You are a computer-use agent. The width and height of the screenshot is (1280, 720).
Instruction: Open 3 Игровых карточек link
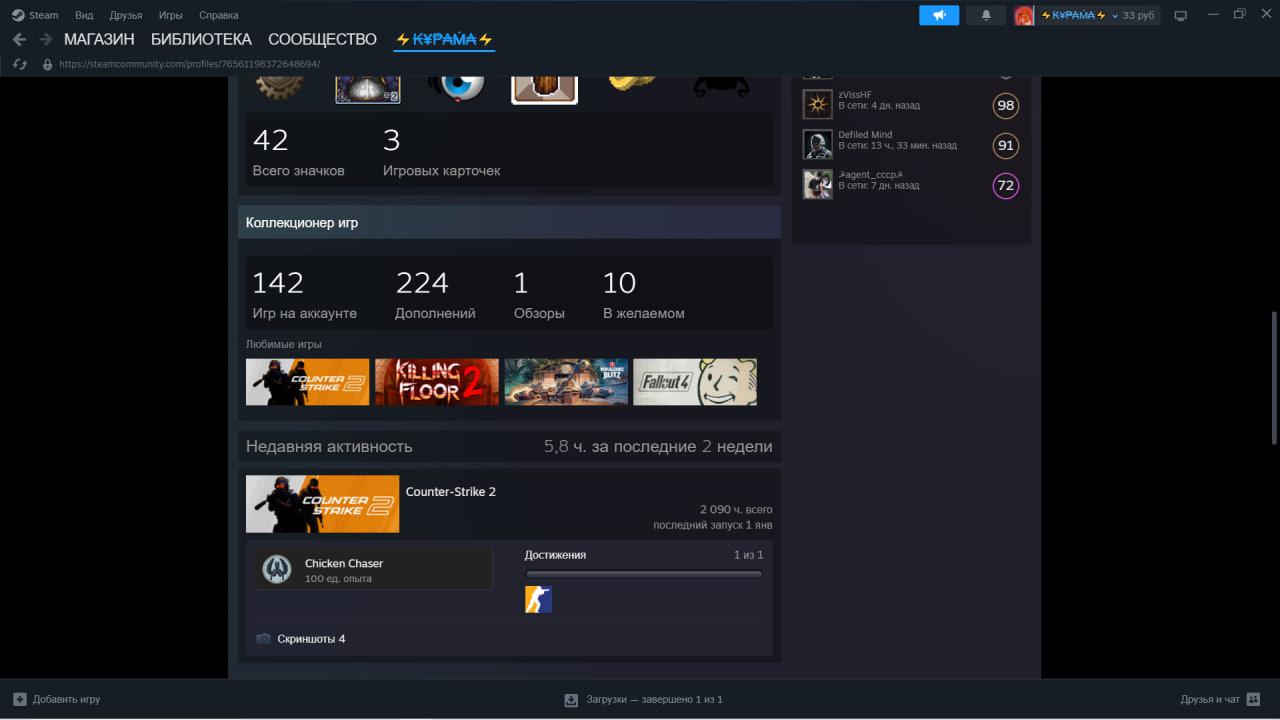[x=441, y=152]
